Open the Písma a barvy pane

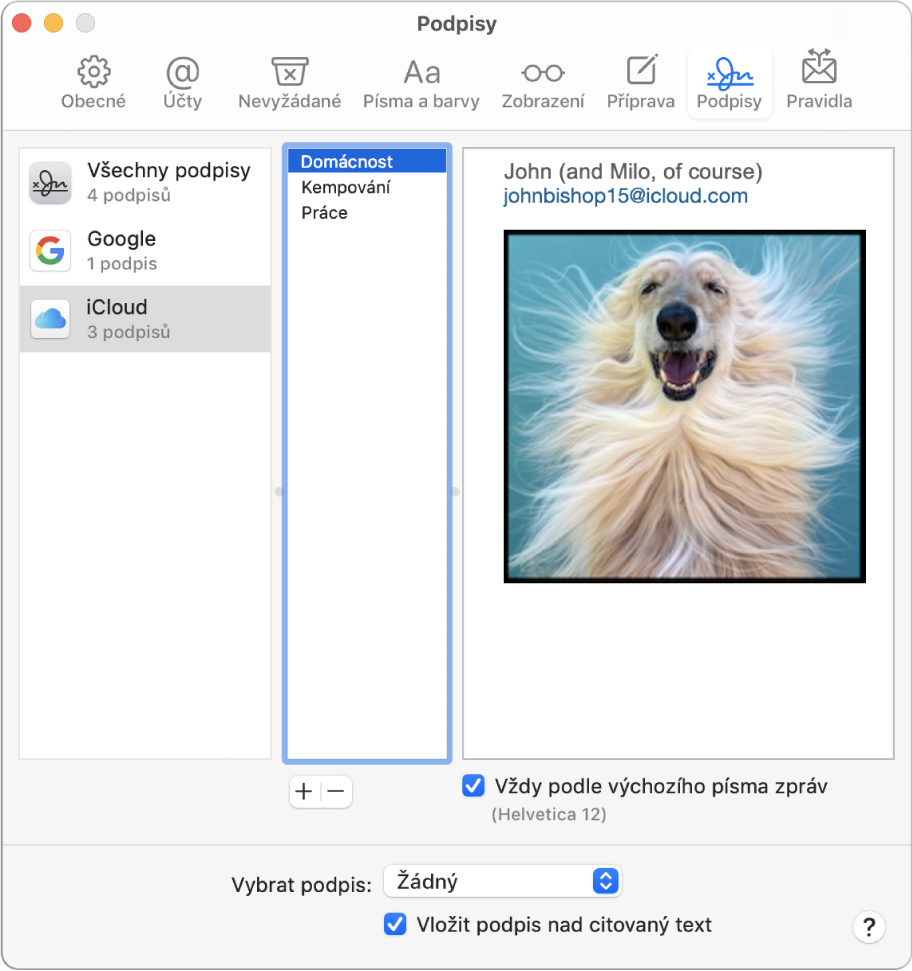click(x=421, y=83)
